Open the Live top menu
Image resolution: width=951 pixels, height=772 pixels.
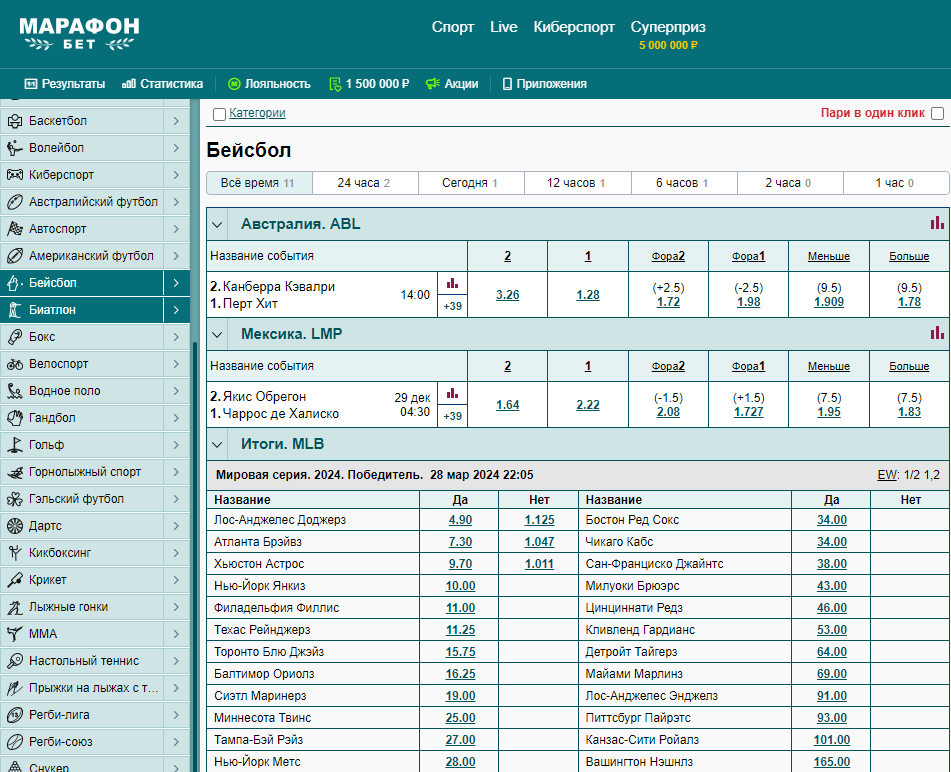pos(503,27)
